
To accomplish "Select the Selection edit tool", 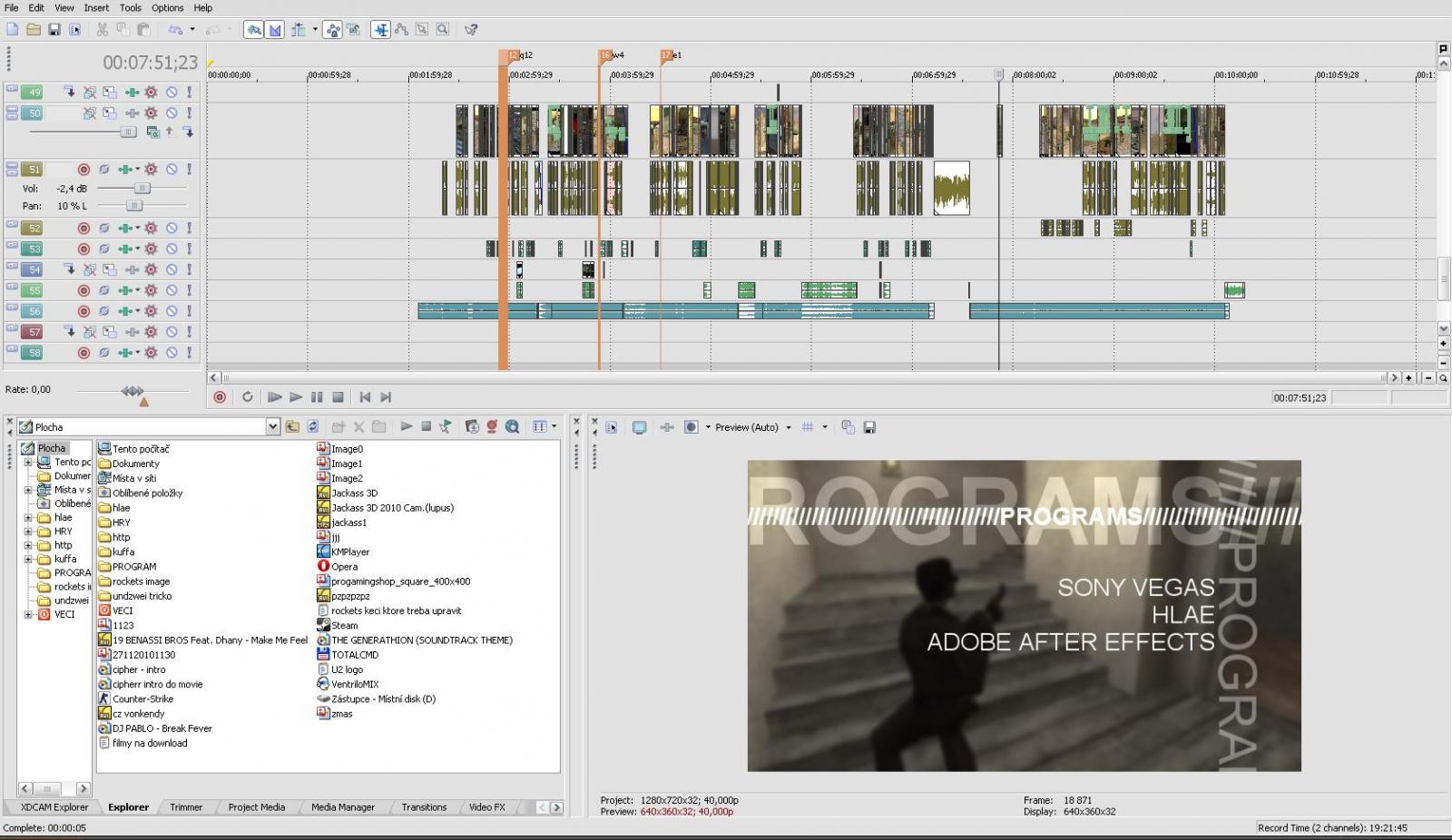I will coord(422,30).
